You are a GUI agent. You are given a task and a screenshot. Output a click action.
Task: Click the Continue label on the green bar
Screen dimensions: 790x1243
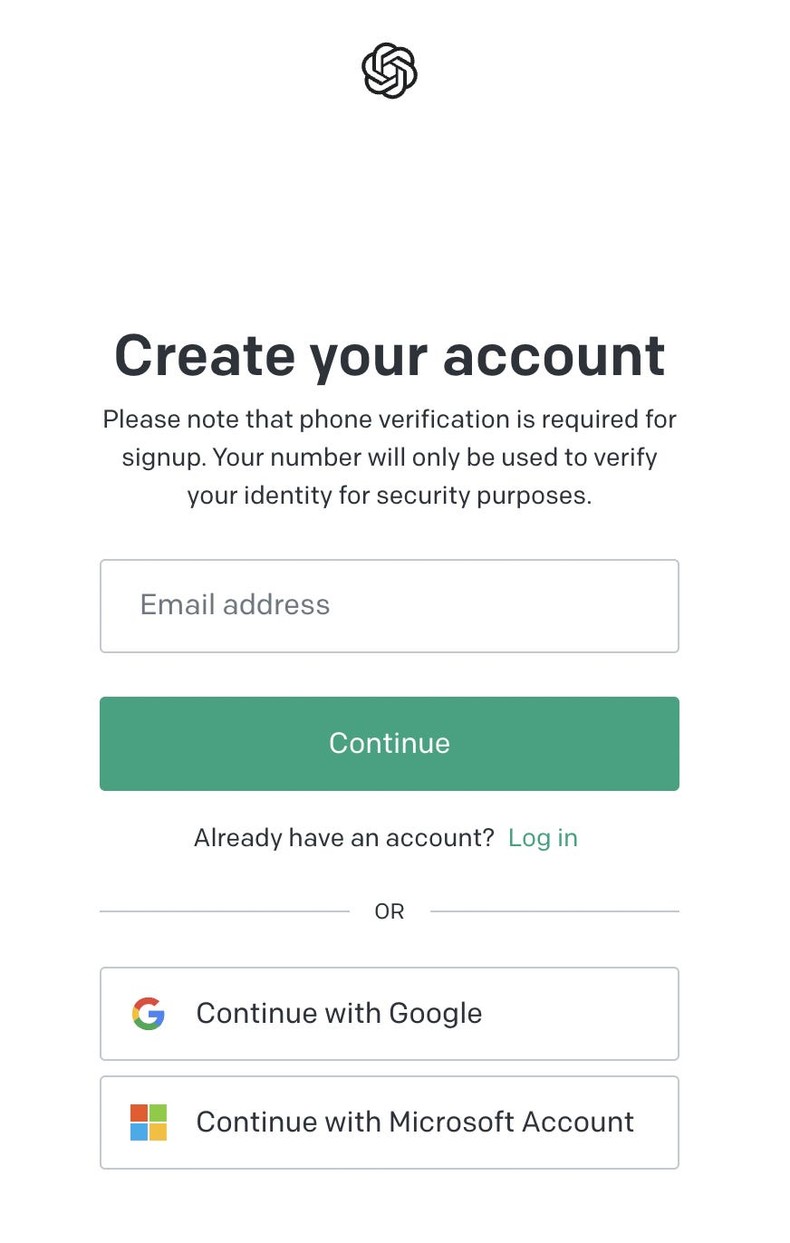click(389, 743)
